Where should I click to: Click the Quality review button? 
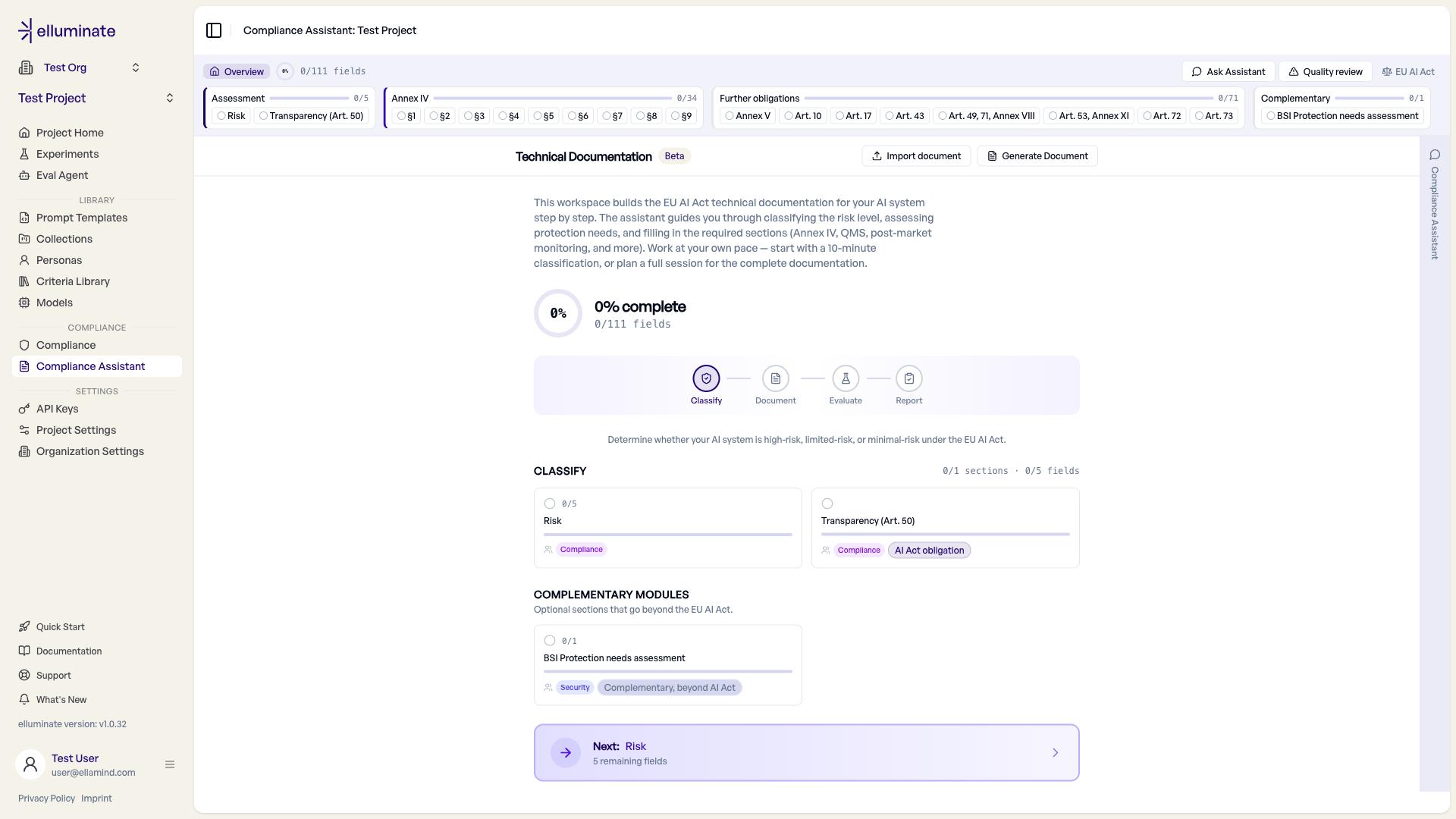click(x=1326, y=71)
